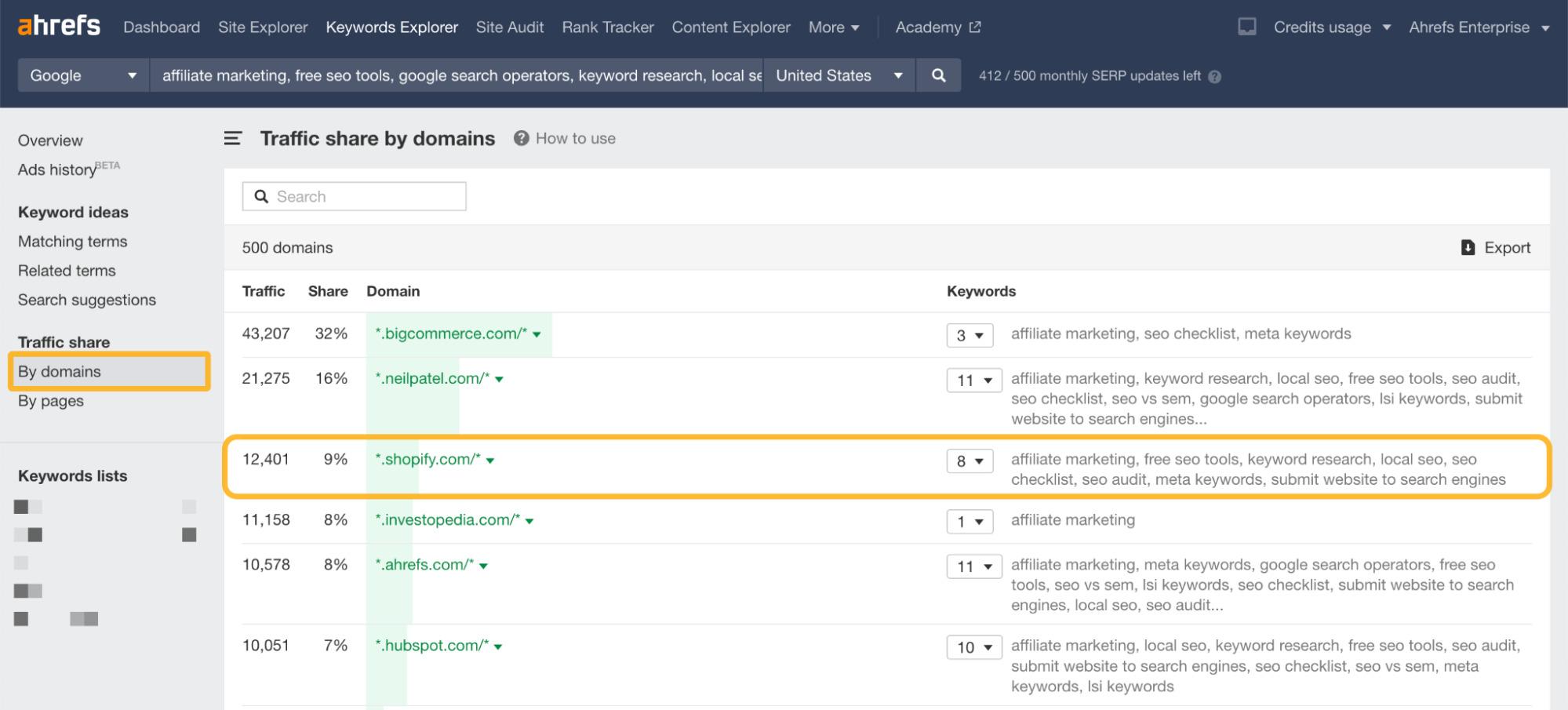Open the keyword count dropdown for shopify.com
Viewport: 1568px width, 710px height.
coord(970,461)
